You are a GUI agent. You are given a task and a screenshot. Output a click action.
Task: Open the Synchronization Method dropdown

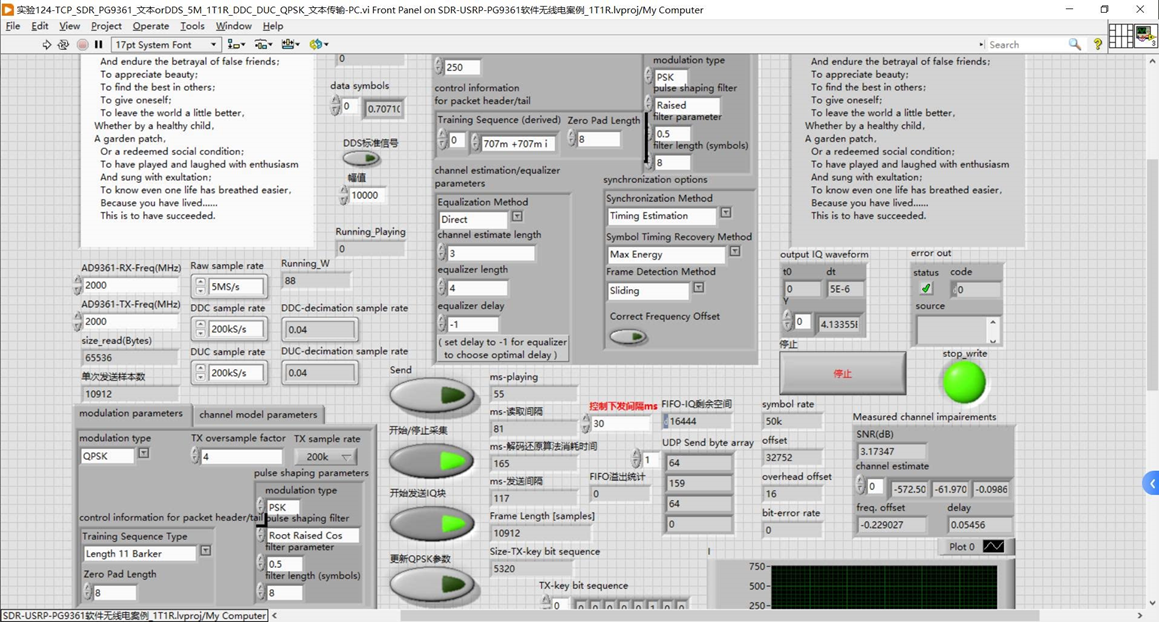(726, 212)
